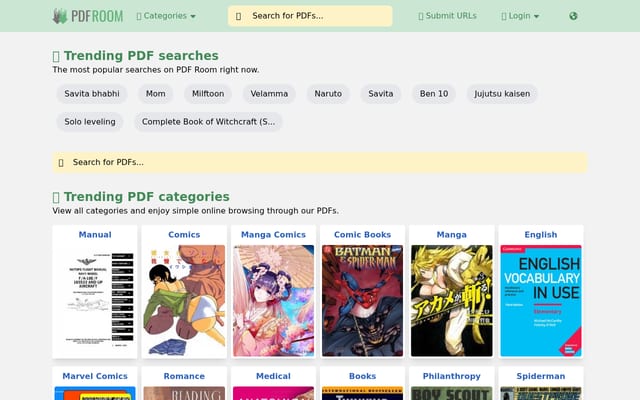This screenshot has width=640, height=400.
Task: Open the Books category link
Action: [362, 376]
